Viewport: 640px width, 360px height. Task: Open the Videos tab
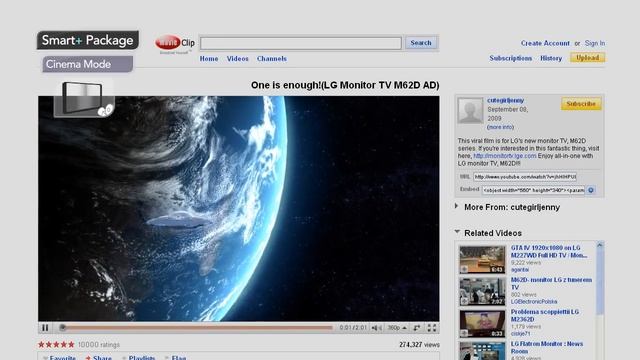tap(238, 59)
